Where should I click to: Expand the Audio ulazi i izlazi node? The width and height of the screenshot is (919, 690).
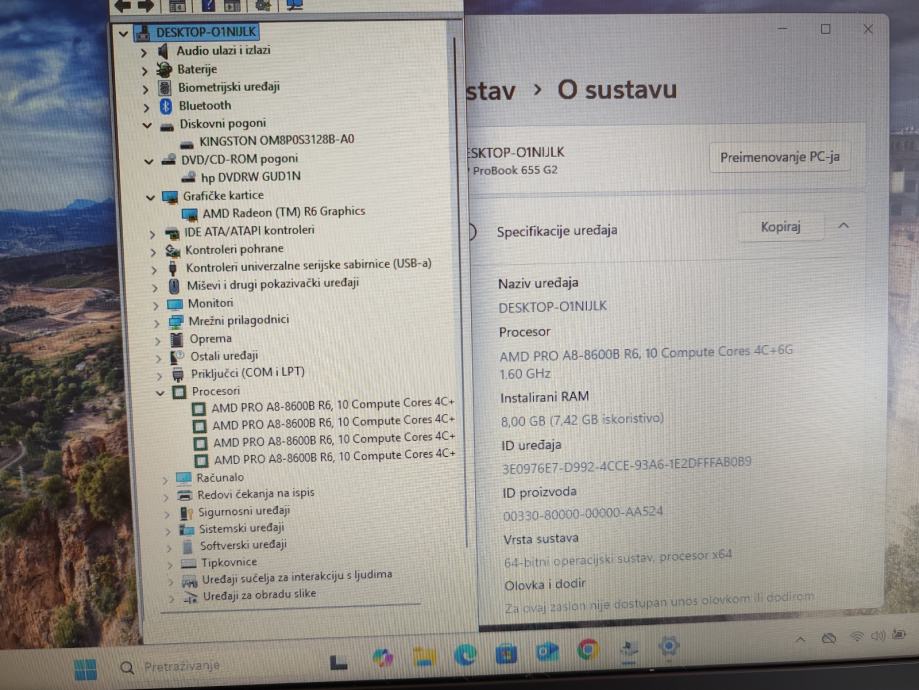coord(144,53)
